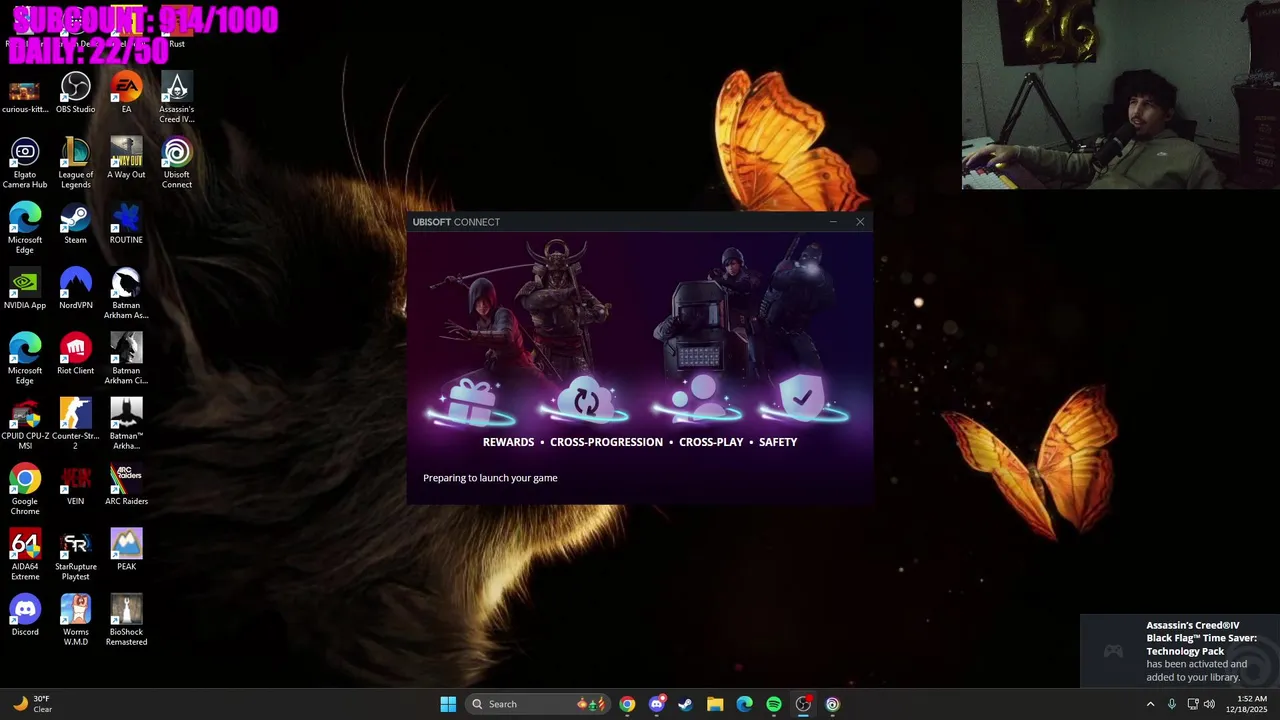Open NVIDIA App desktop shortcut

[x=25, y=289]
